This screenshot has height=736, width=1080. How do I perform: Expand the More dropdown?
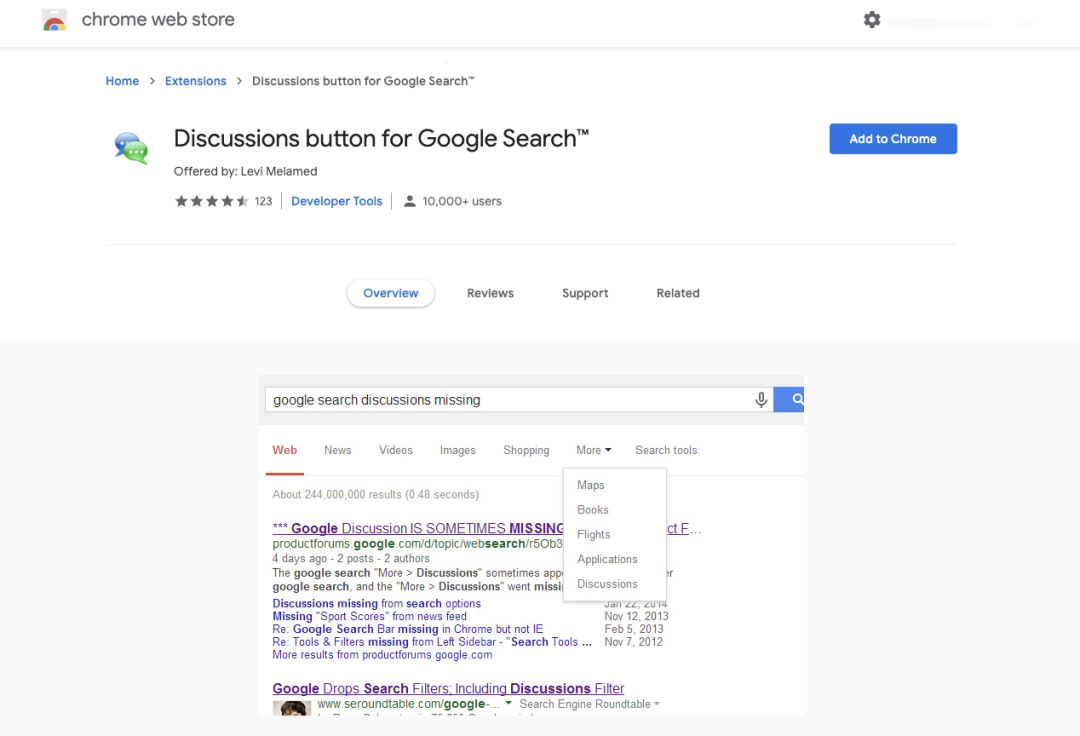click(594, 450)
